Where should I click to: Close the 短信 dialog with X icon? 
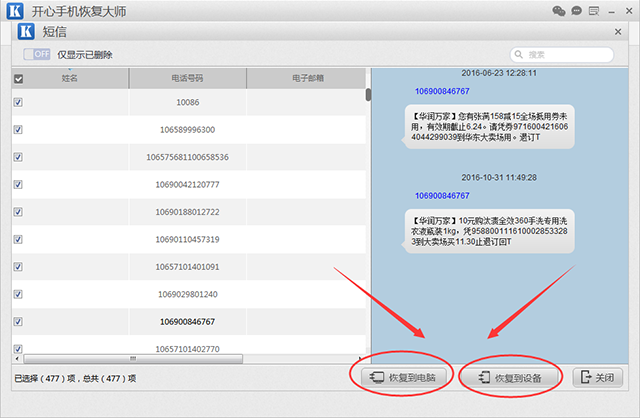617,31
